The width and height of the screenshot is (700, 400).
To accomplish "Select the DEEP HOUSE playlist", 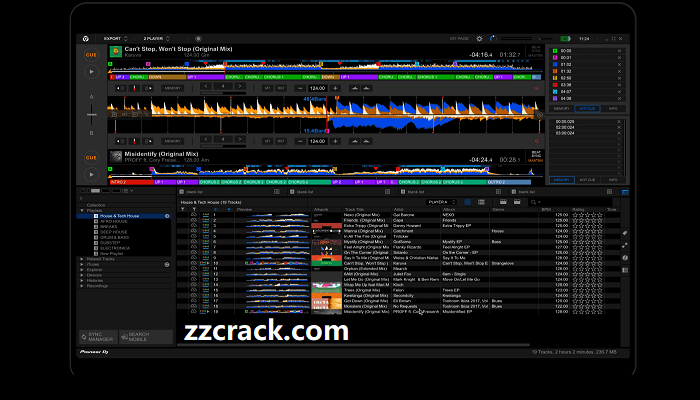I will coord(113,232).
